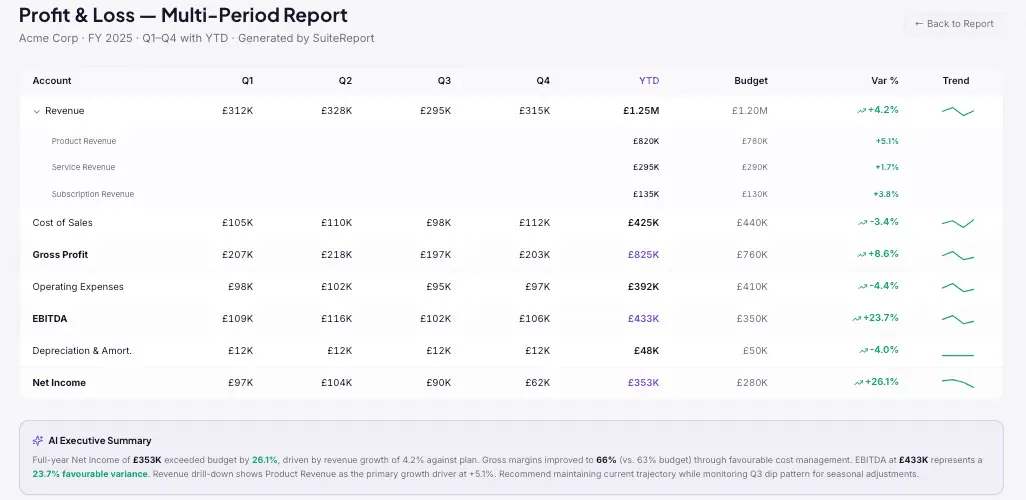
Task: Click the Q1 column header
Action: point(247,81)
